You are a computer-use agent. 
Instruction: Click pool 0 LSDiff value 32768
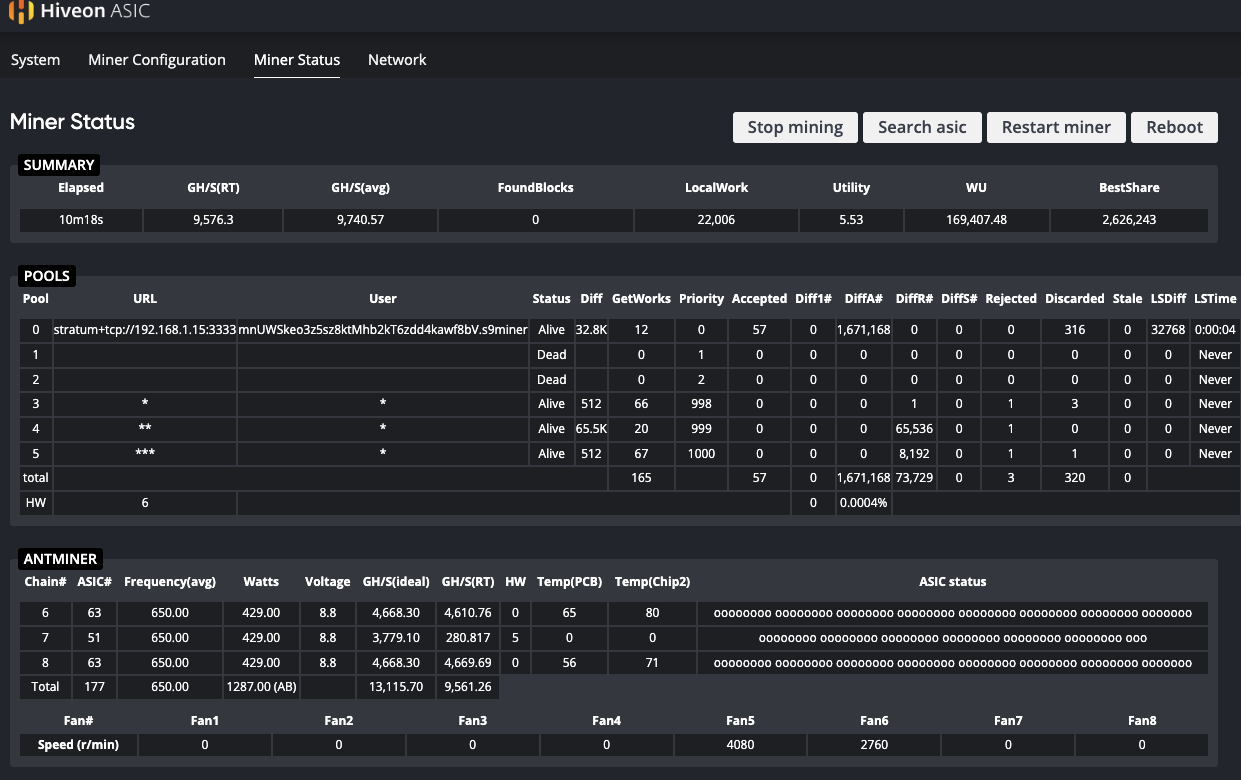click(1168, 330)
